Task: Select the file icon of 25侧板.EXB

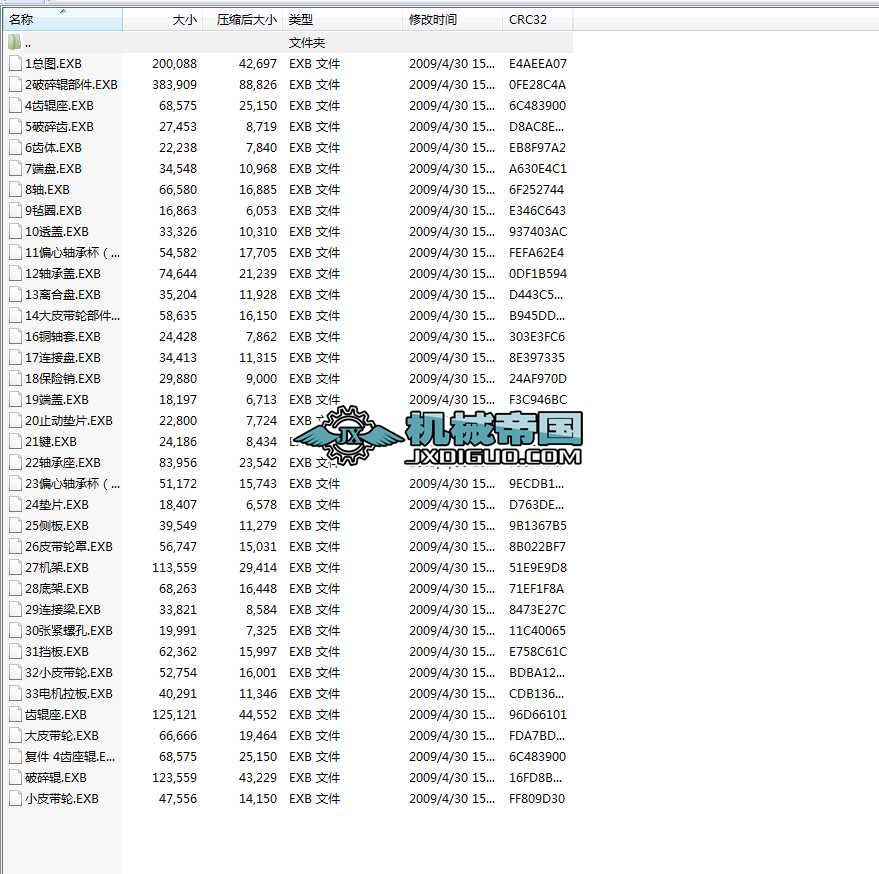Action: [15, 525]
